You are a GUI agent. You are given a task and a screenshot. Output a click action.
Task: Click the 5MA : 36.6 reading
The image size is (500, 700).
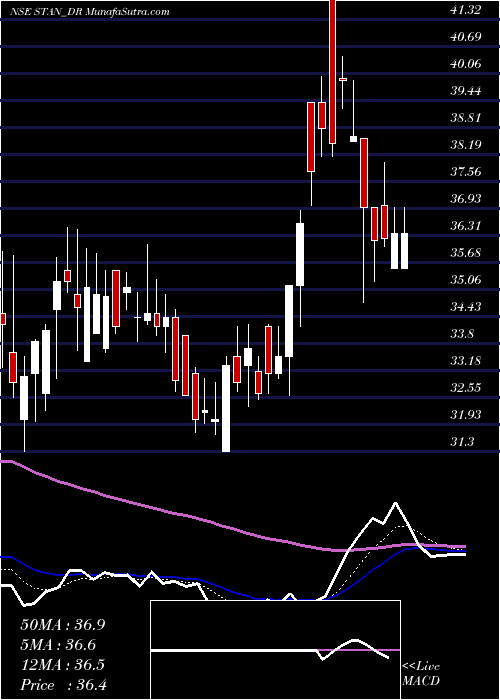coord(58,645)
